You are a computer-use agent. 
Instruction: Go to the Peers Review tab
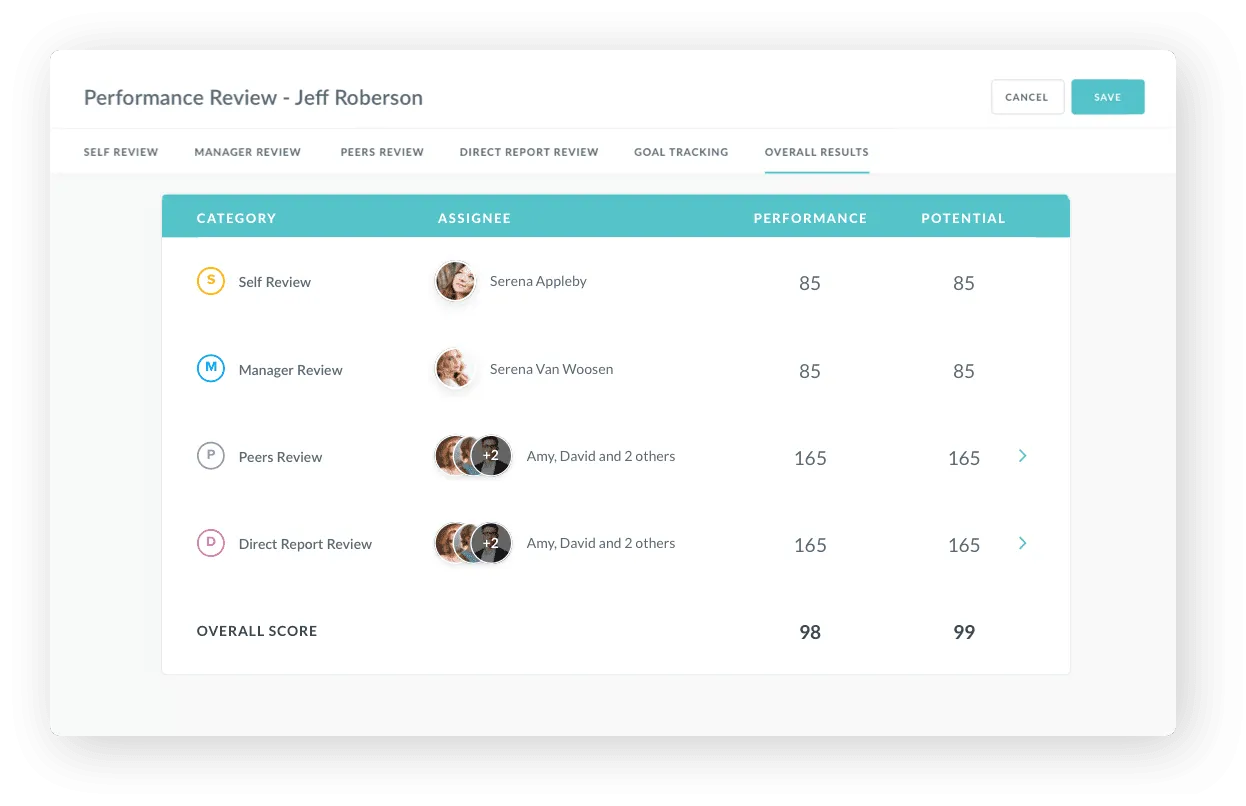click(382, 152)
